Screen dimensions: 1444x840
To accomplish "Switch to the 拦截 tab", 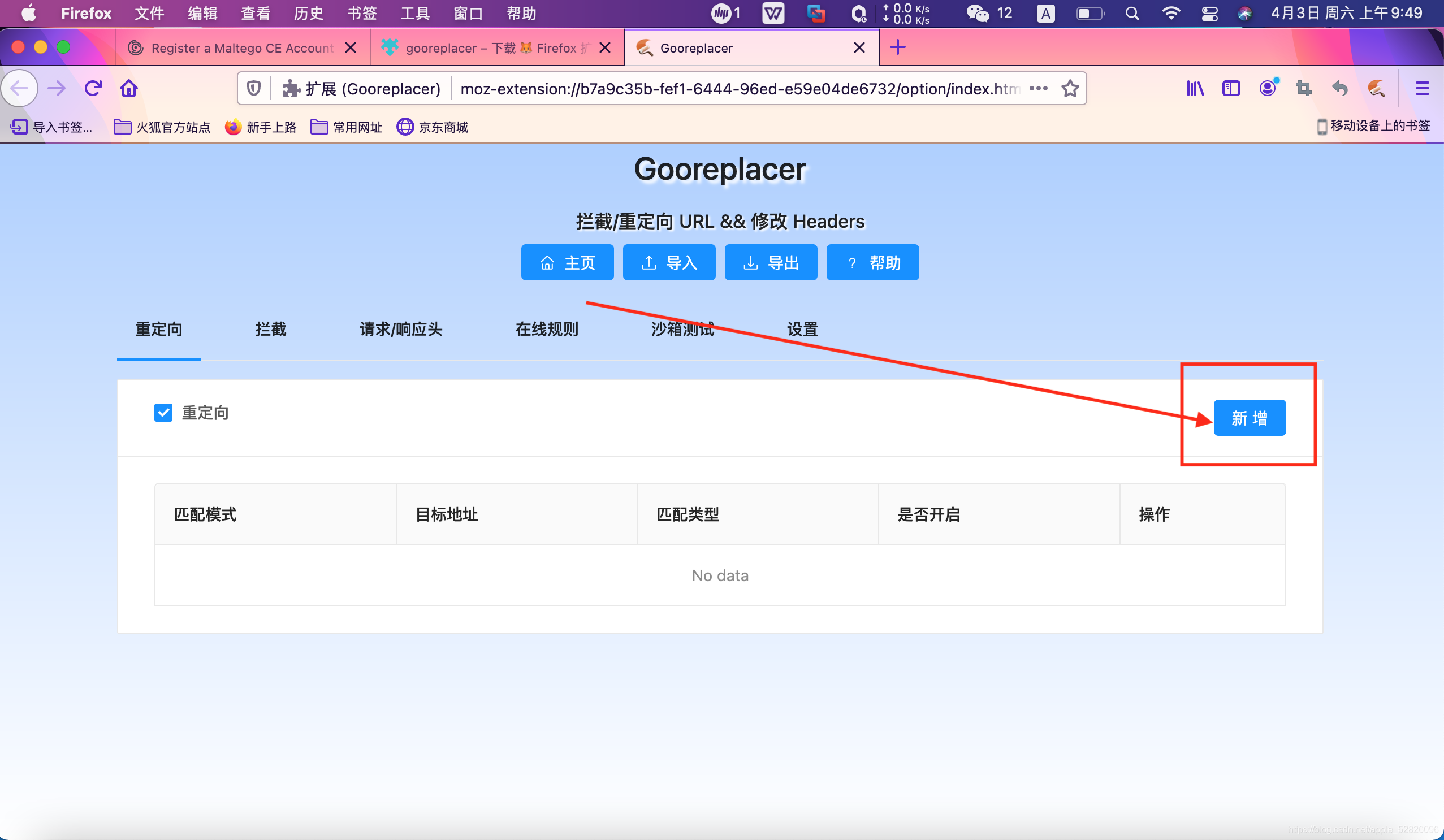I will tap(270, 330).
